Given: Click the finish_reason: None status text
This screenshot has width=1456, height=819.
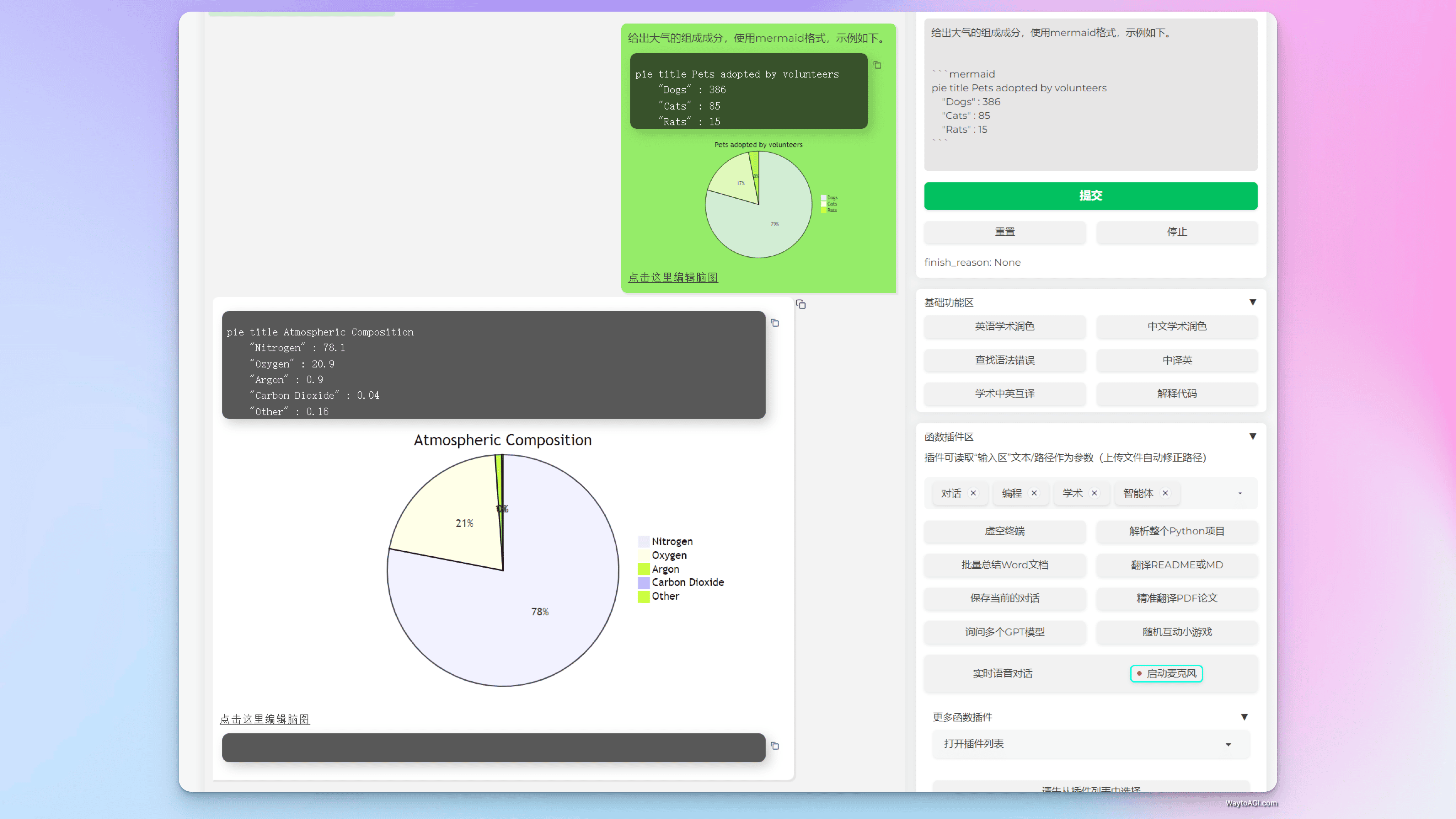Looking at the screenshot, I should pos(972,262).
